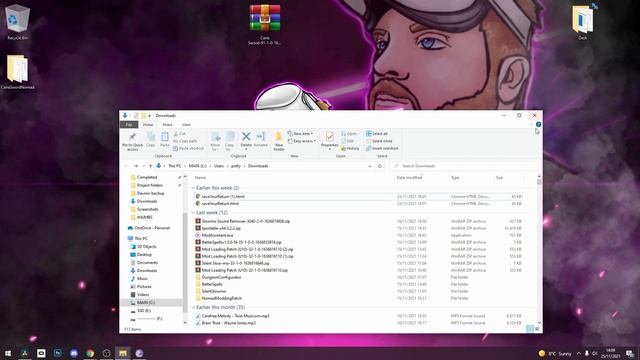Screen dimensions: 640x360
Task: Collapse the 'Earlier this week' group
Action: pyautogui.click(x=193, y=188)
